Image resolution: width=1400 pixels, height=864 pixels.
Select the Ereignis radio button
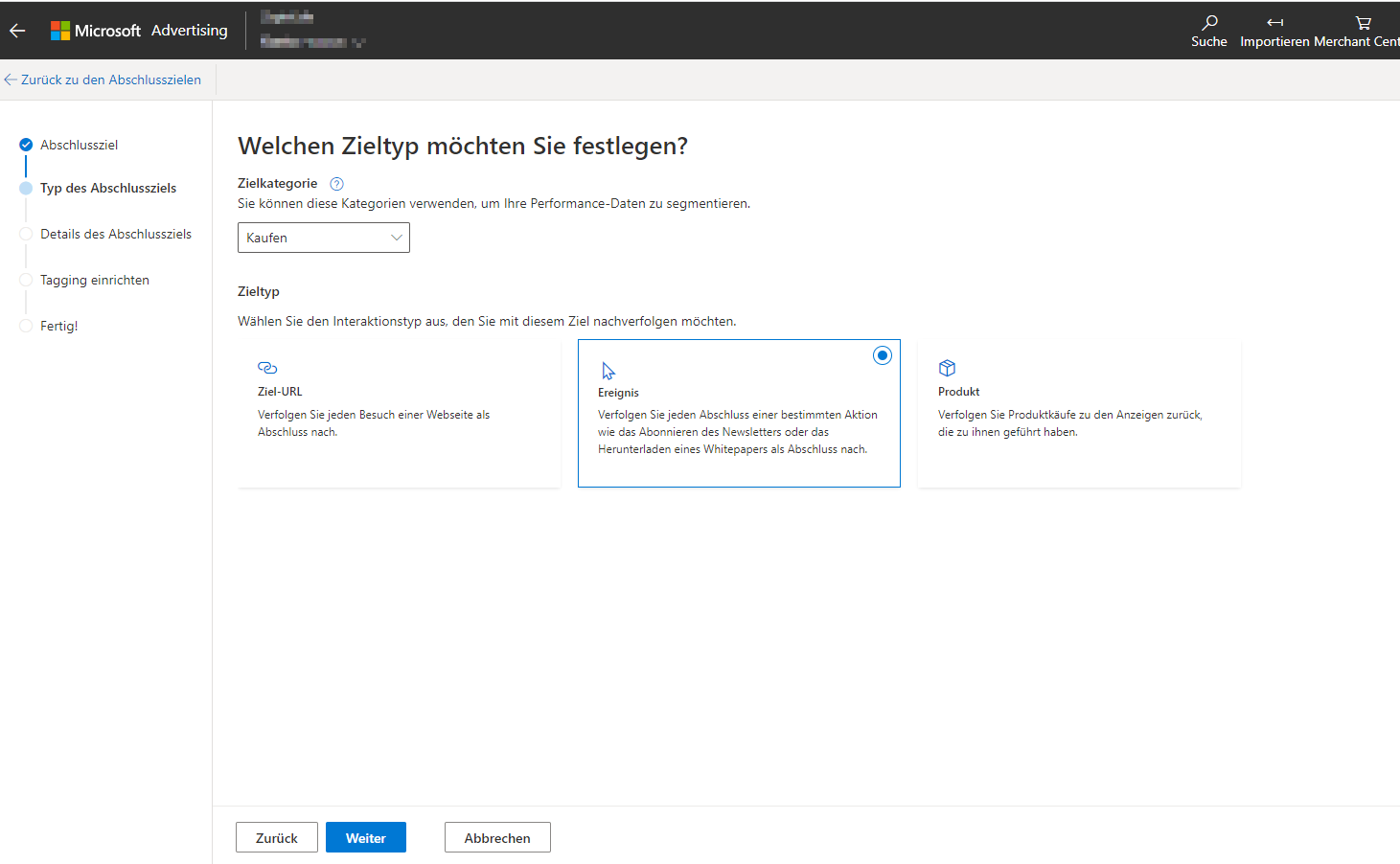883,355
